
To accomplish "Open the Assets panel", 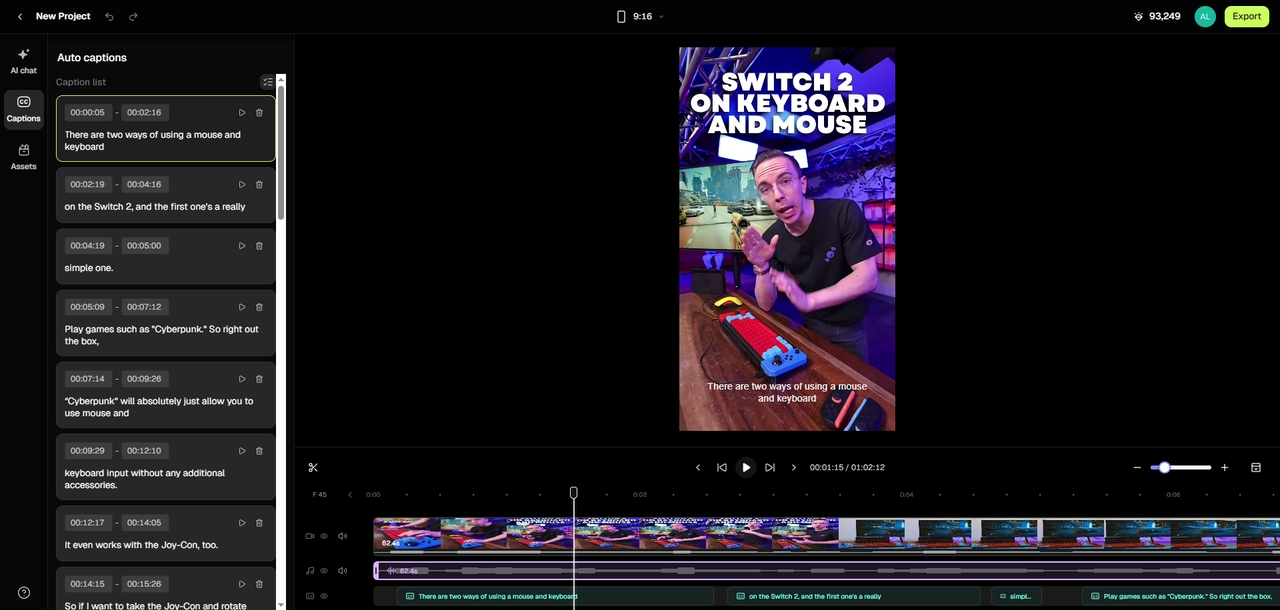I will (x=23, y=156).
